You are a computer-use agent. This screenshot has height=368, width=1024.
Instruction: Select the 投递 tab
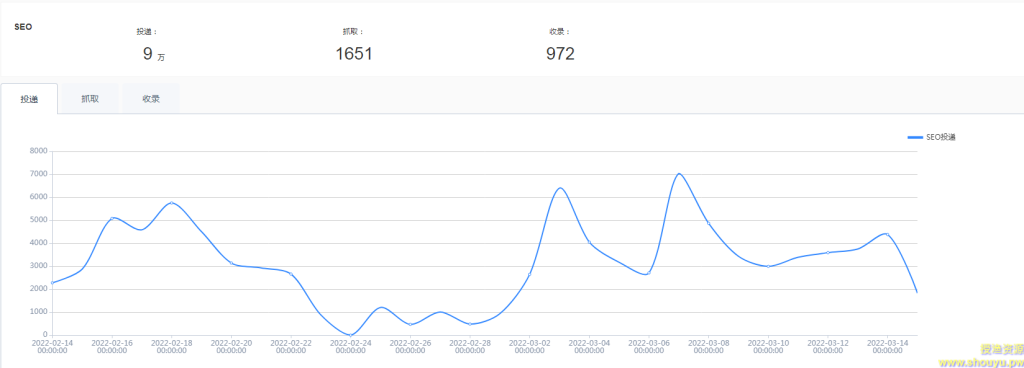tap(29, 99)
